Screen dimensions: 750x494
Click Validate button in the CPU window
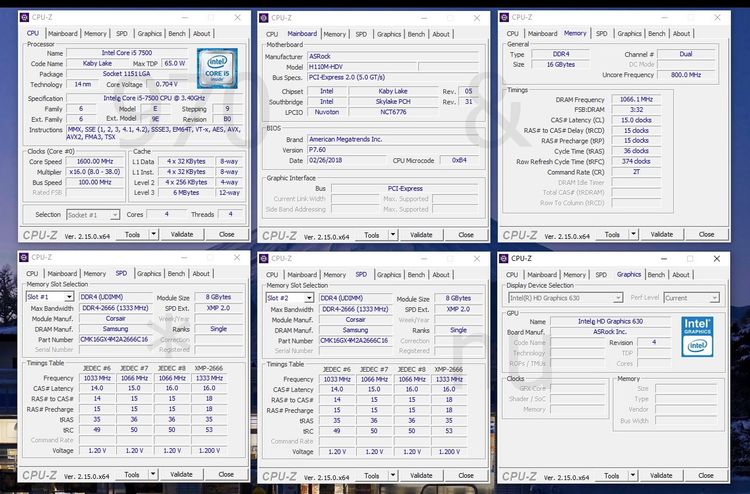pos(182,234)
